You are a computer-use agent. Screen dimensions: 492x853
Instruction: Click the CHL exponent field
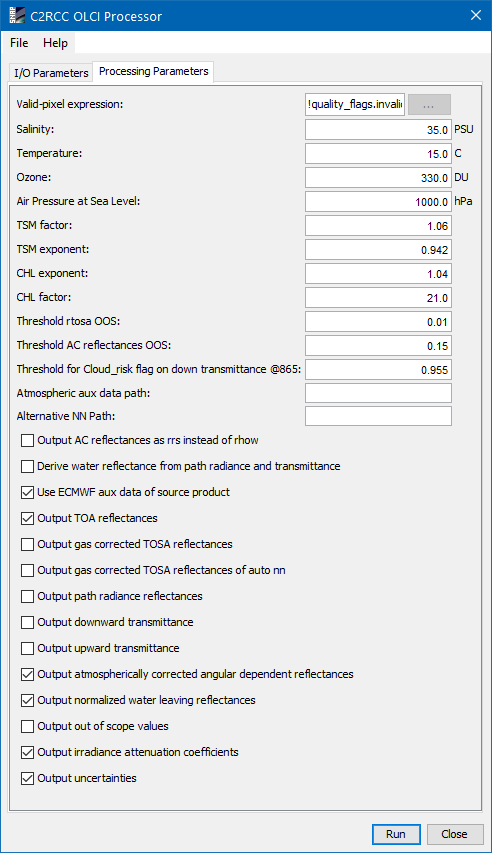378,274
